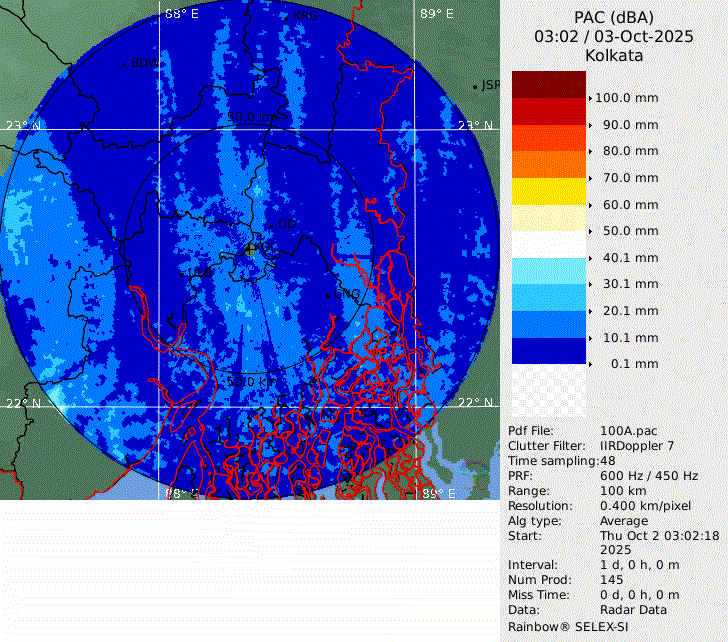The height and width of the screenshot is (642, 728).
Task: Click the CNG station dot marker
Action: pyautogui.click(x=327, y=295)
